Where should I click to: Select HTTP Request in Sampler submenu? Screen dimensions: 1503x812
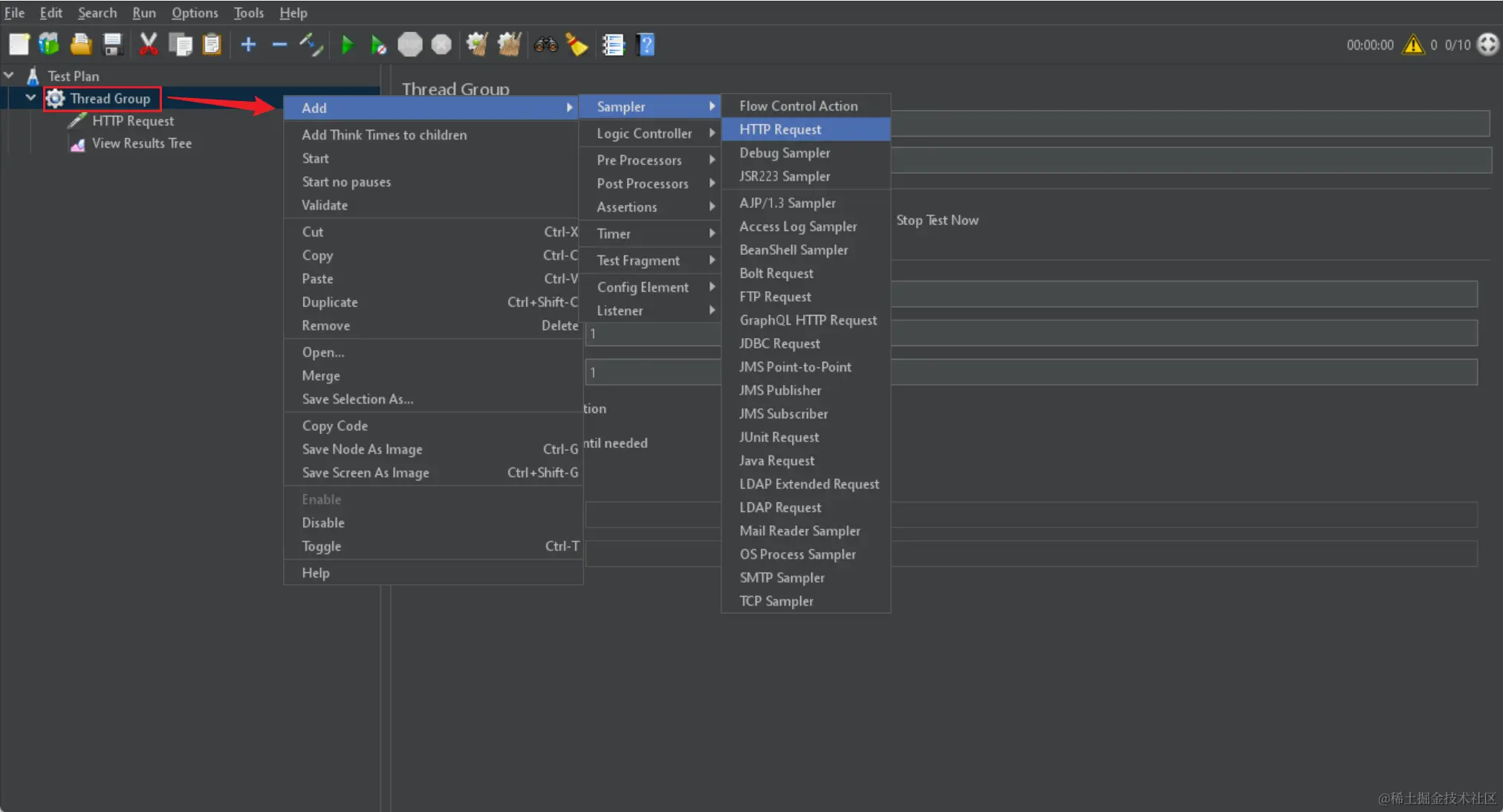(780, 129)
